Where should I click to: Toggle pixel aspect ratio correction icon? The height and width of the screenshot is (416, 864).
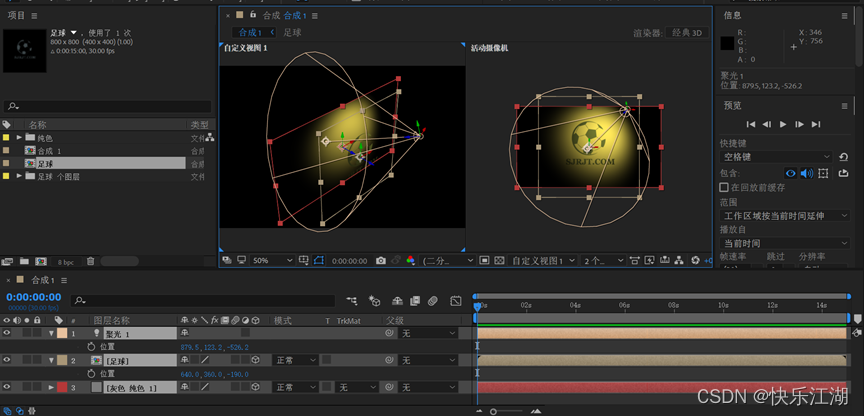coord(634,260)
